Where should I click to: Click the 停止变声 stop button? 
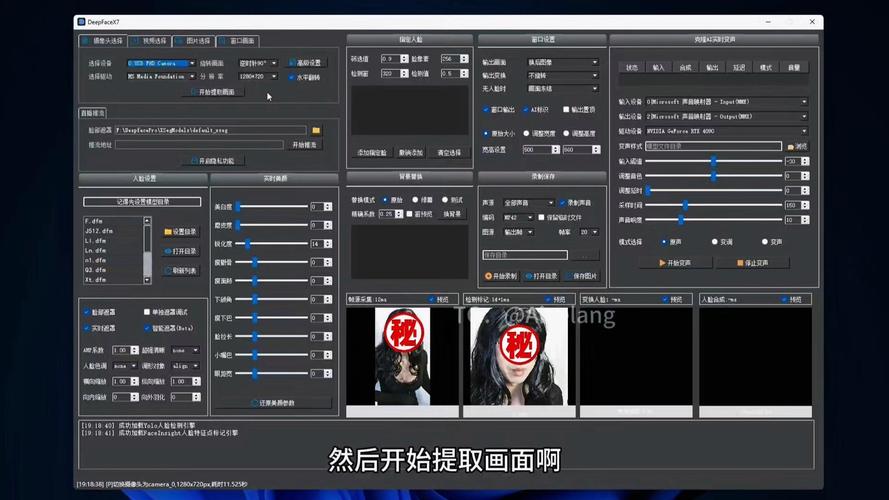[x=752, y=263]
